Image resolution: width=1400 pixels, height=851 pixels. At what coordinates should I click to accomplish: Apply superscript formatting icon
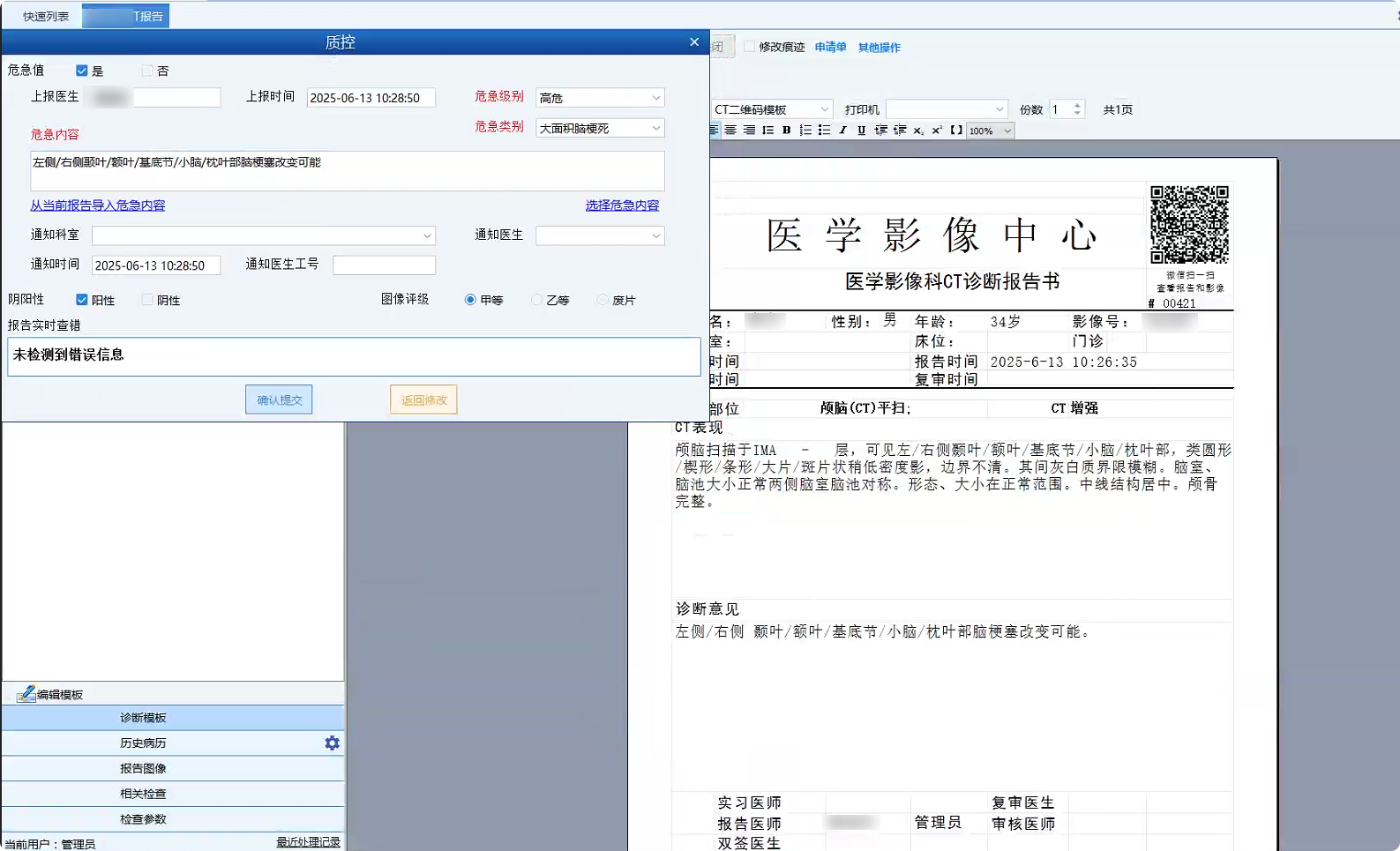point(937,131)
